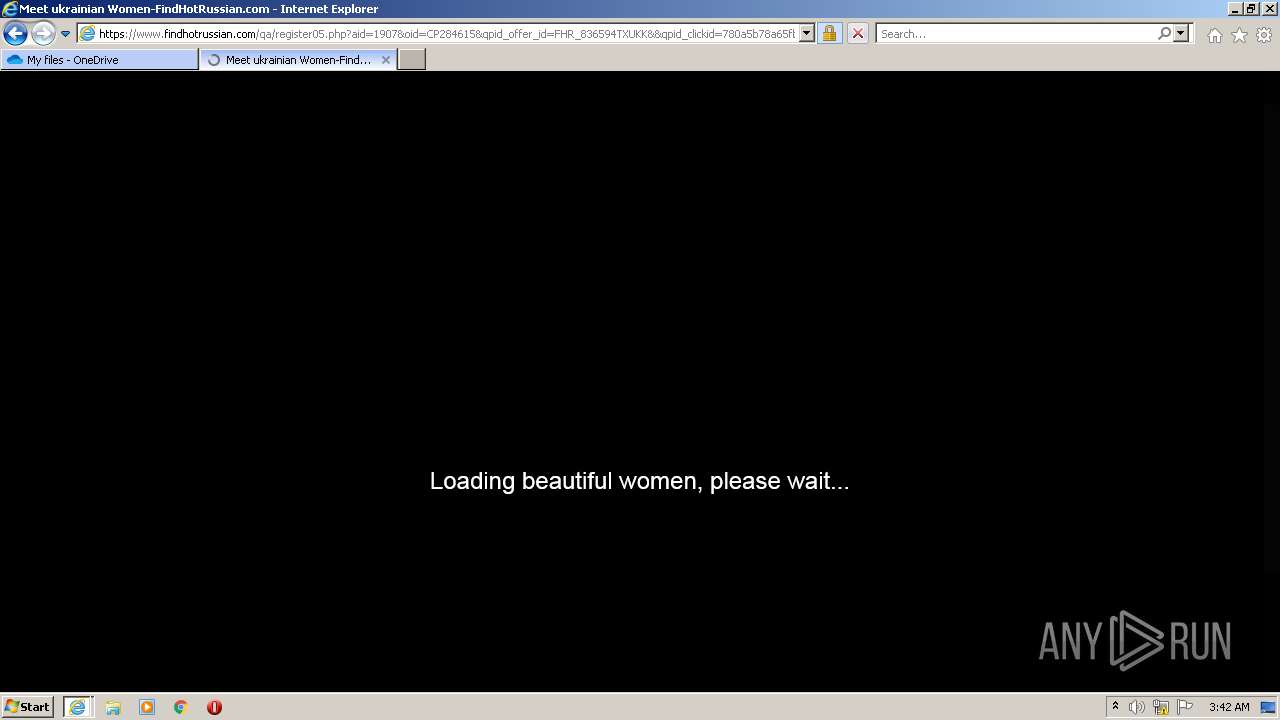1280x720 pixels.
Task: Click the browser Back arrow button
Action: pos(15,34)
